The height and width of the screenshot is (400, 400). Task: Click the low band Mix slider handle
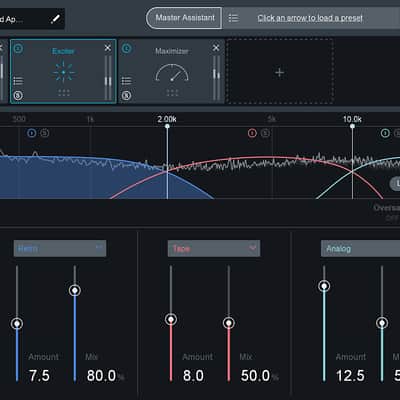[75, 291]
